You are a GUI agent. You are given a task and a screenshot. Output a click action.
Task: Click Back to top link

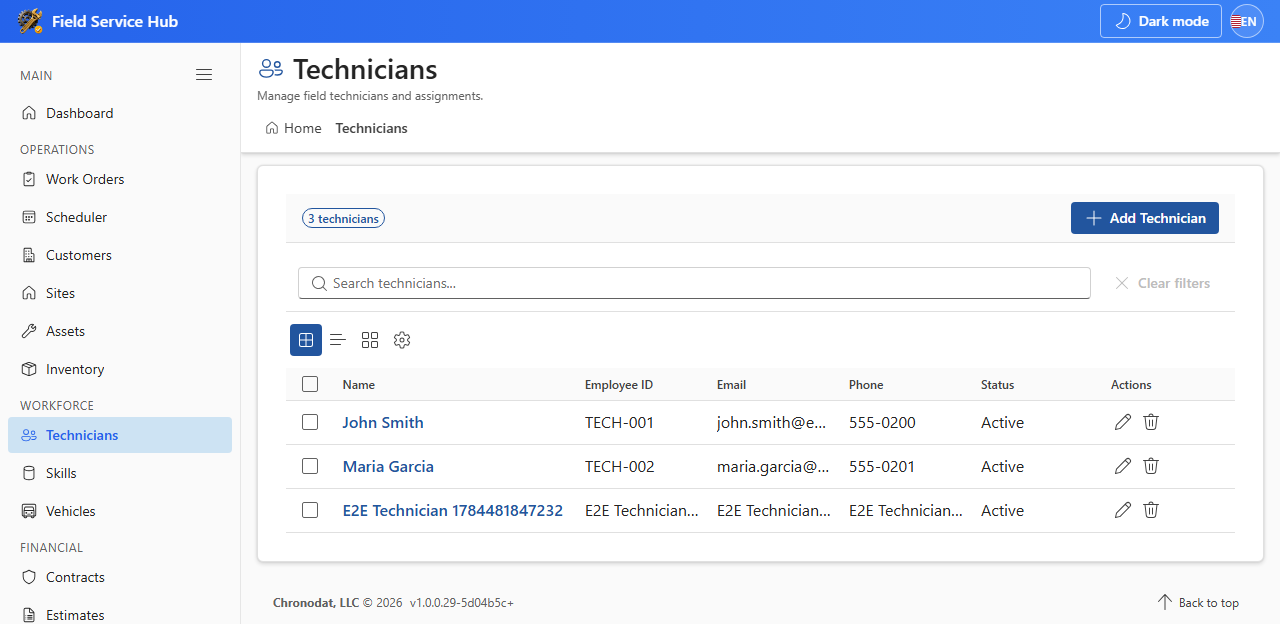click(x=1198, y=602)
